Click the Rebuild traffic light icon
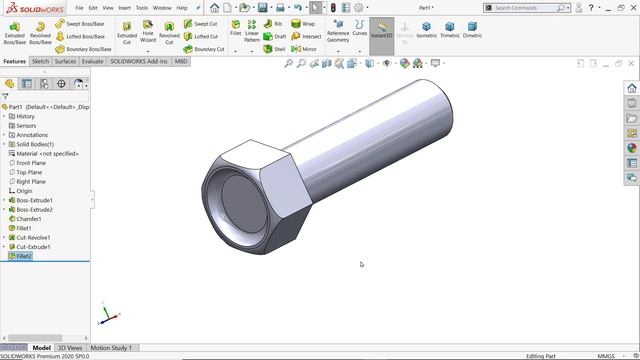 (333, 7)
